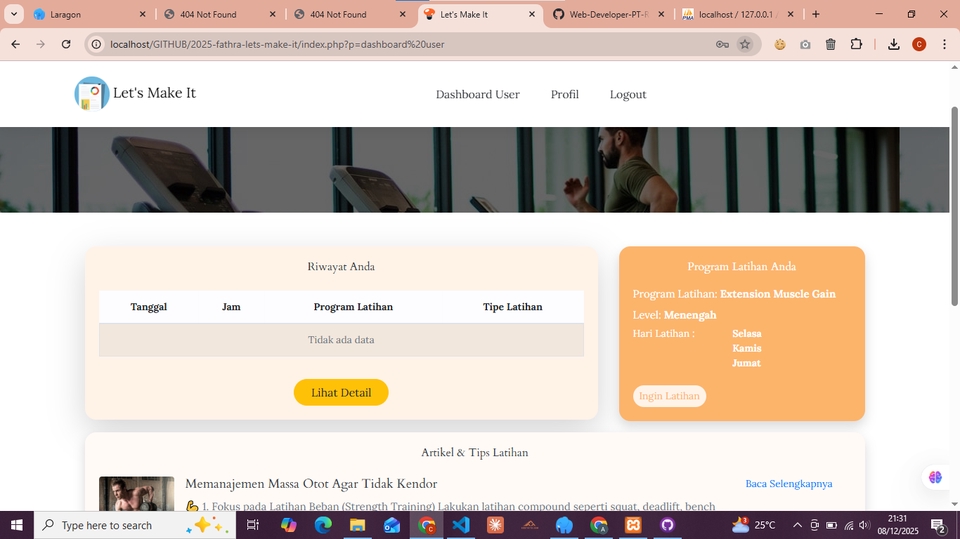Open the volume control in system tray
Image resolution: width=960 pixels, height=539 pixels.
864,525
